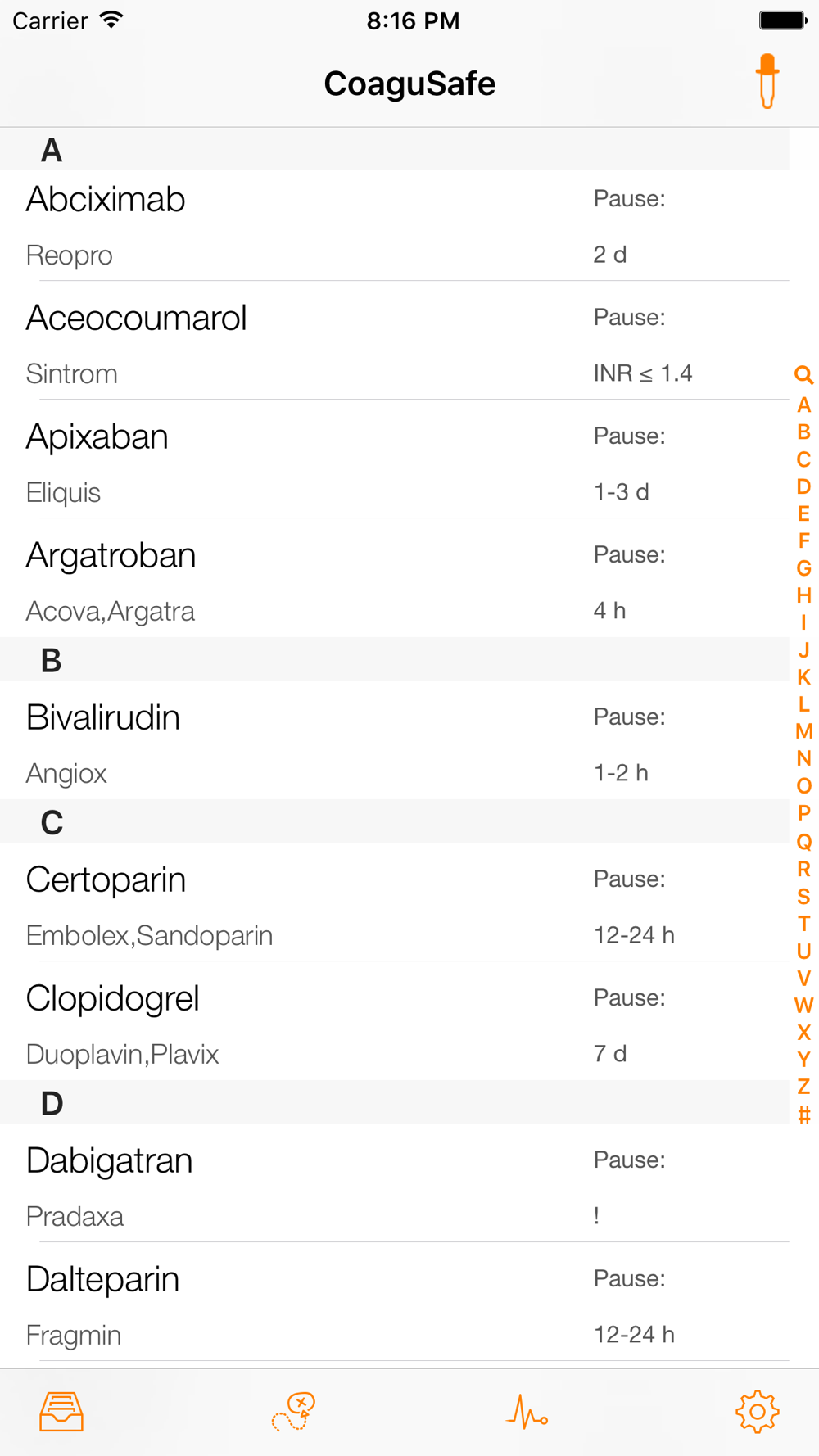Open the drug list inbox tab
Image resolution: width=819 pixels, height=1456 pixels.
(61, 1412)
